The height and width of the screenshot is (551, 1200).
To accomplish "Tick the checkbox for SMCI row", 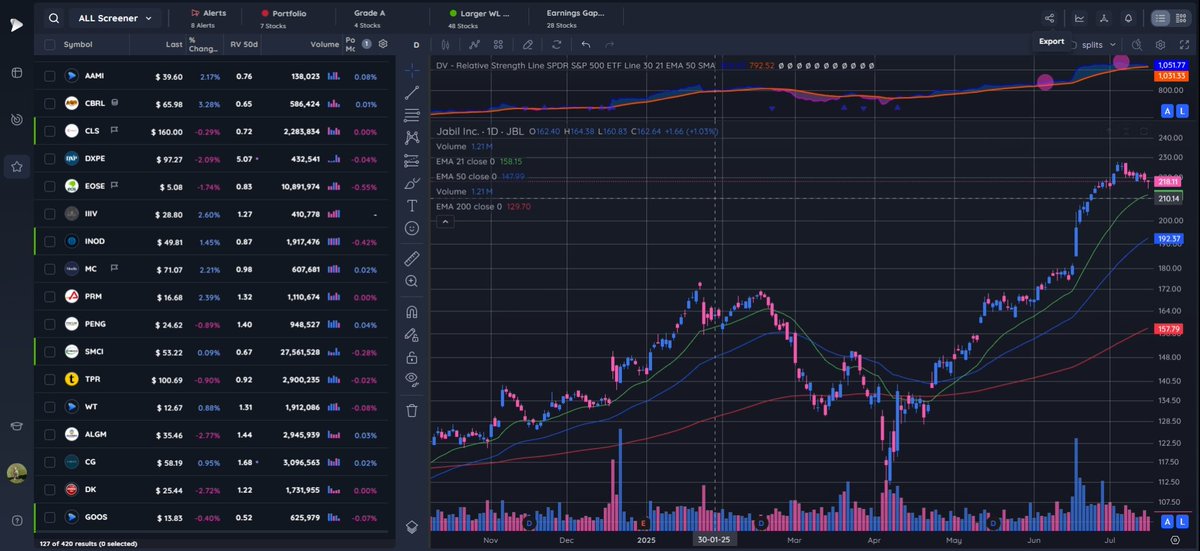I will click(49, 352).
